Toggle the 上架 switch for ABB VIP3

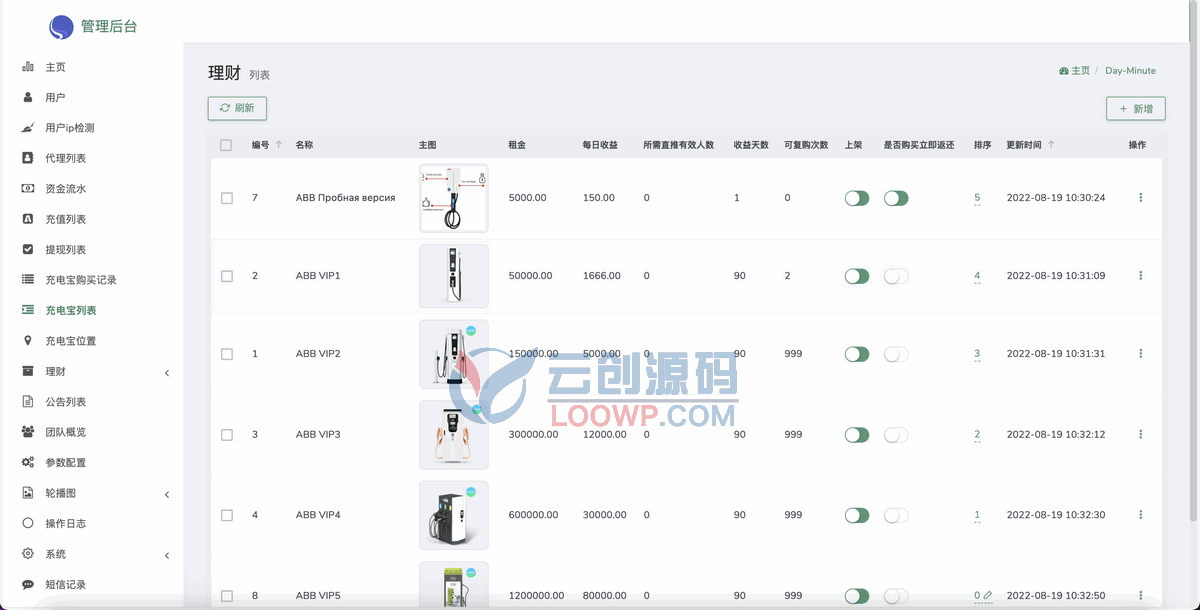857,435
